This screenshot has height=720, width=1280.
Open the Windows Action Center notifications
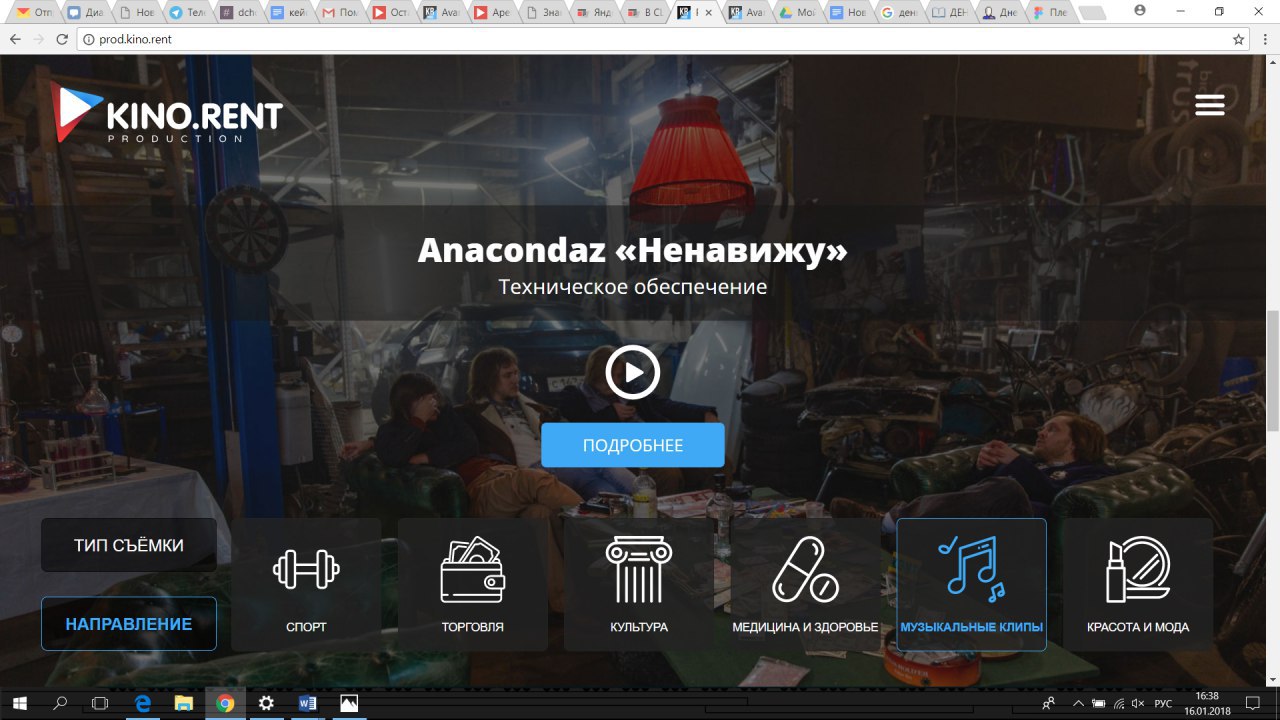(x=1254, y=703)
